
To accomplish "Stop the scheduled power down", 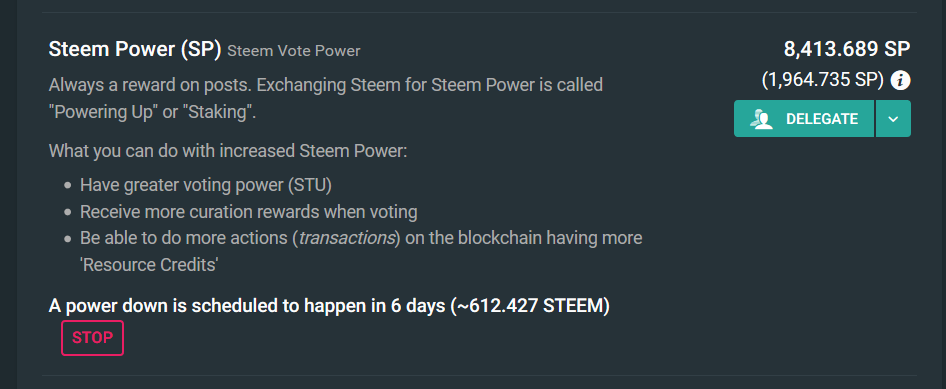I will (x=92, y=338).
